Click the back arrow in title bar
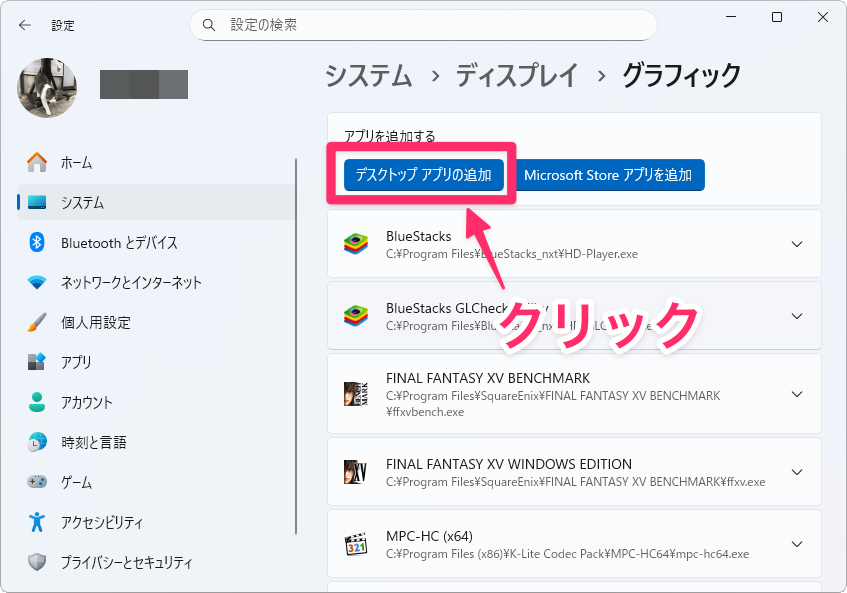This screenshot has width=847, height=593. point(24,25)
